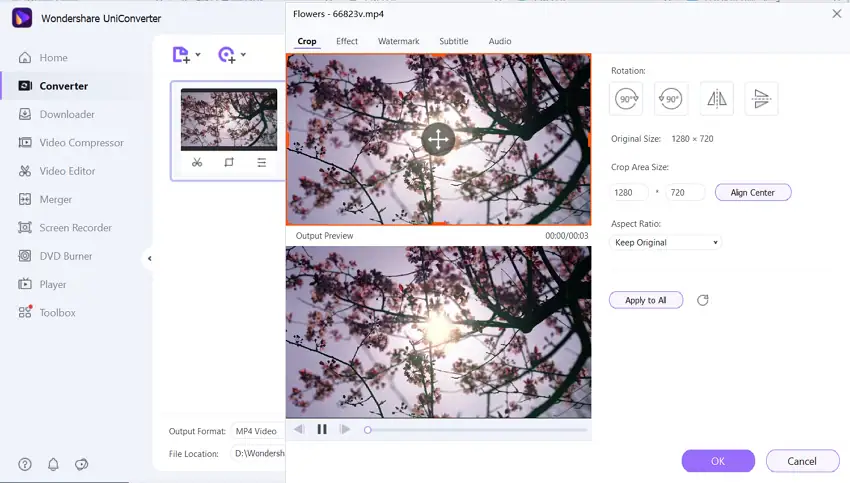Click the trim scissors icon under thumbnail

(x=197, y=162)
